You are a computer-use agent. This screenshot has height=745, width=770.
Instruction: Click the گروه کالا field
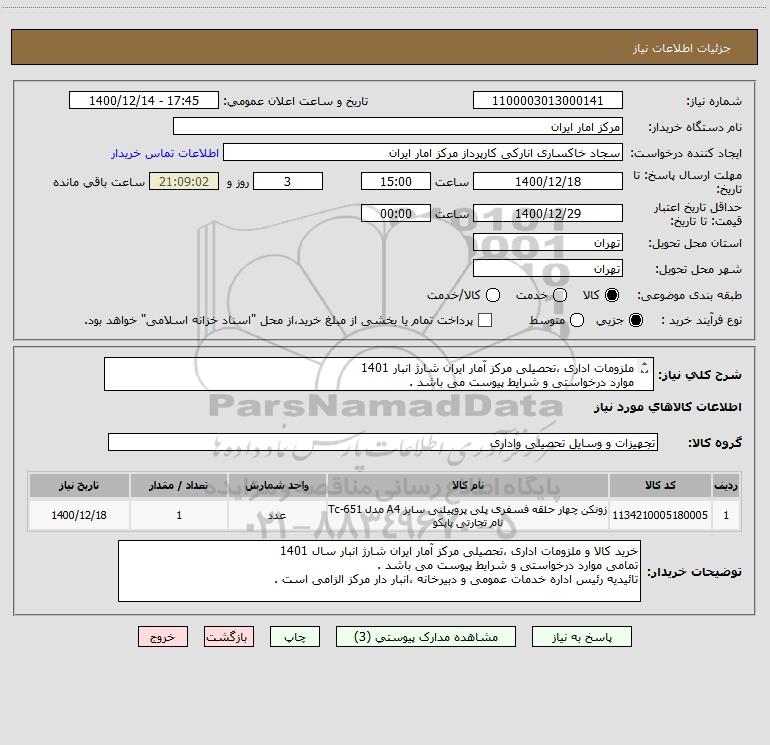click(x=383, y=442)
